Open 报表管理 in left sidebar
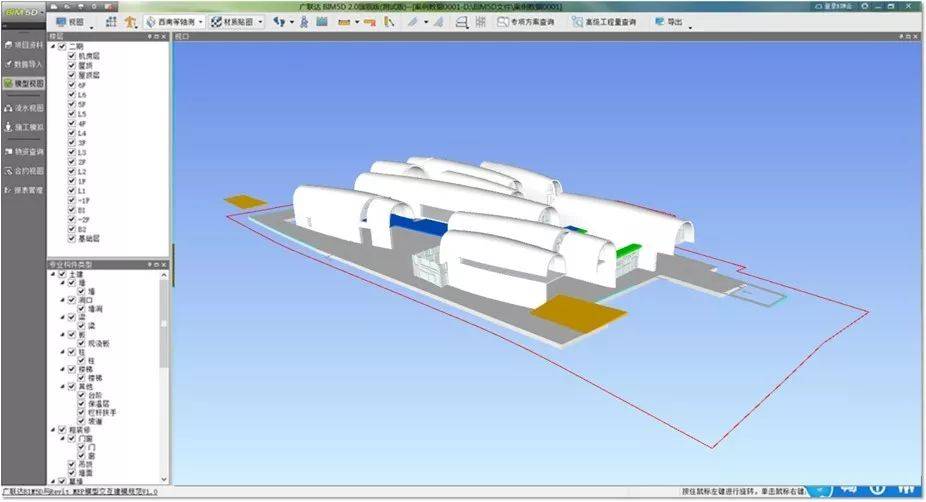Screen dimensions: 926x502 pyautogui.click(x=24, y=190)
